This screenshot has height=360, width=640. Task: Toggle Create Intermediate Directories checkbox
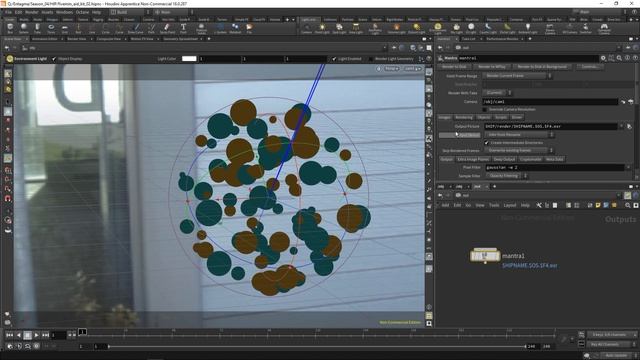pos(486,143)
